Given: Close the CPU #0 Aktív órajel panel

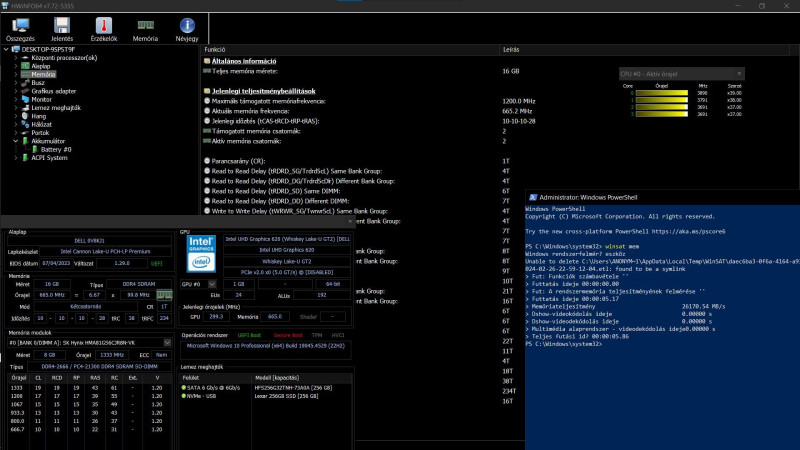Looking at the screenshot, I should tap(739, 73).
